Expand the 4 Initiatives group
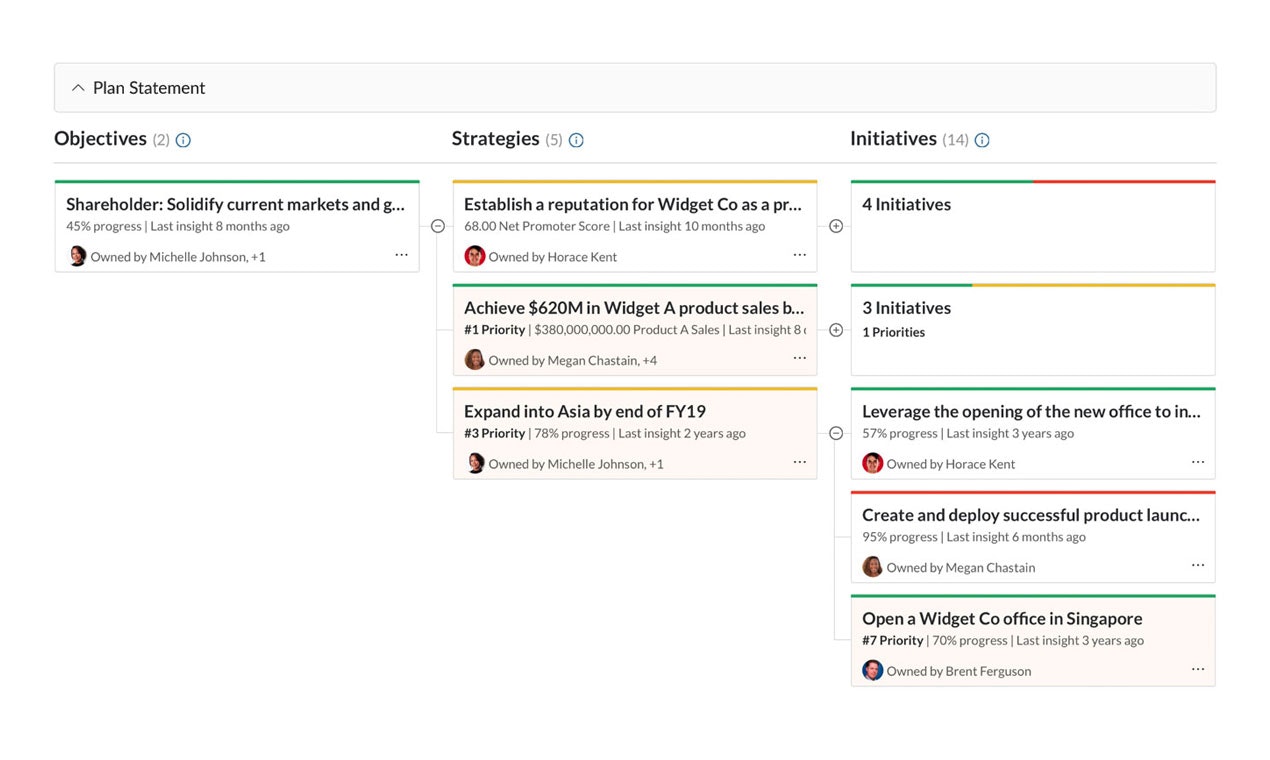Image resolution: width=1270 pixels, height=760 pixels. 836,226
